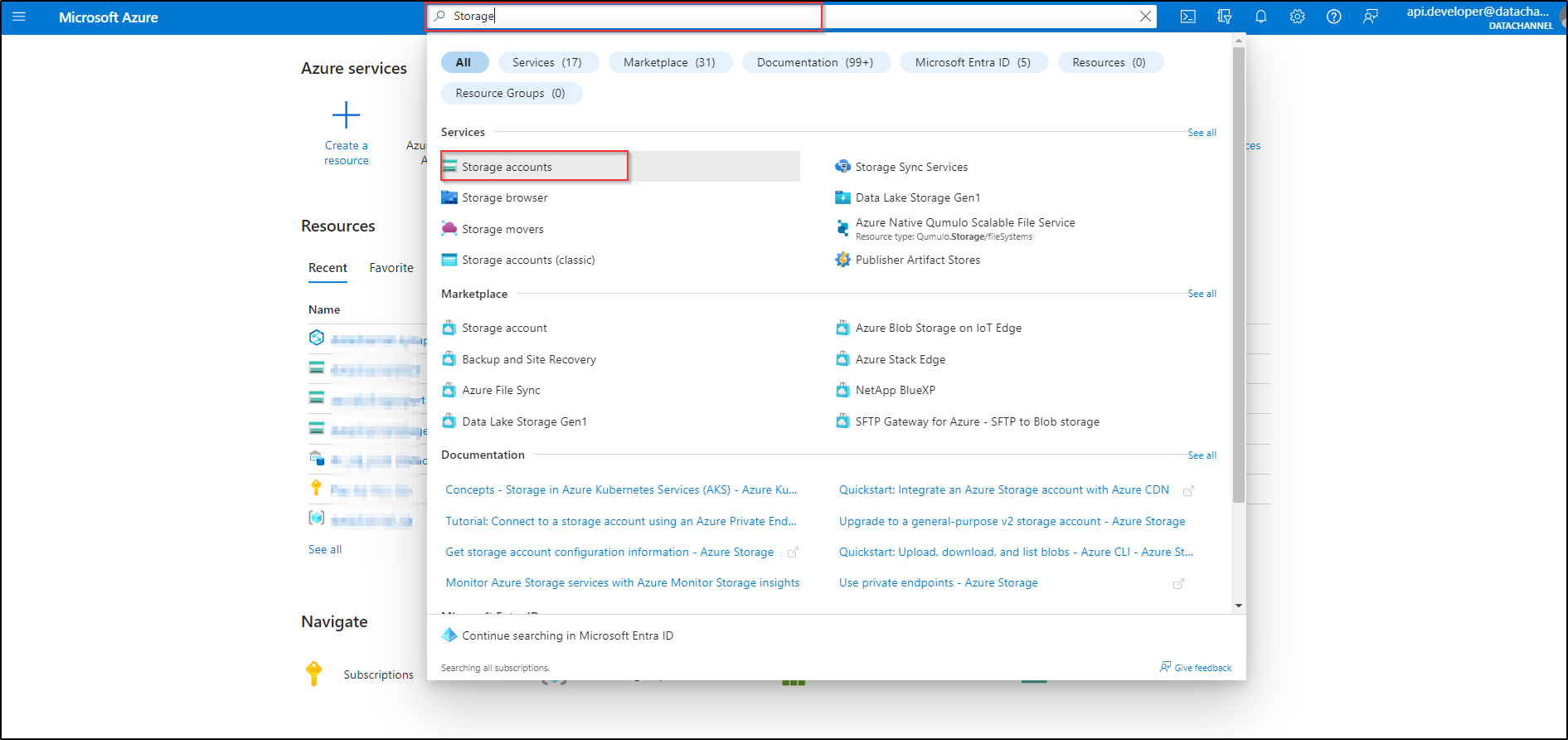Click the search results scrollbar
The height and width of the screenshot is (740, 1568).
pos(1239,274)
